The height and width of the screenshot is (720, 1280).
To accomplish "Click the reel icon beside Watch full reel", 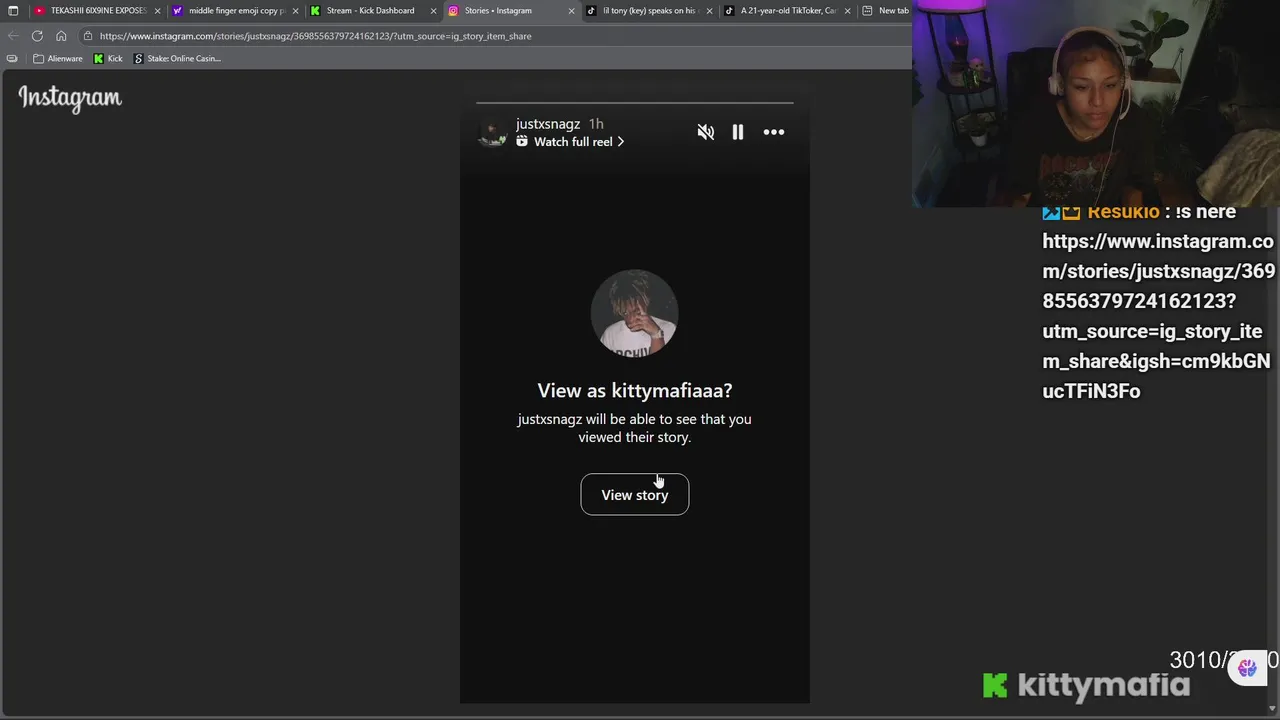I will (x=522, y=142).
